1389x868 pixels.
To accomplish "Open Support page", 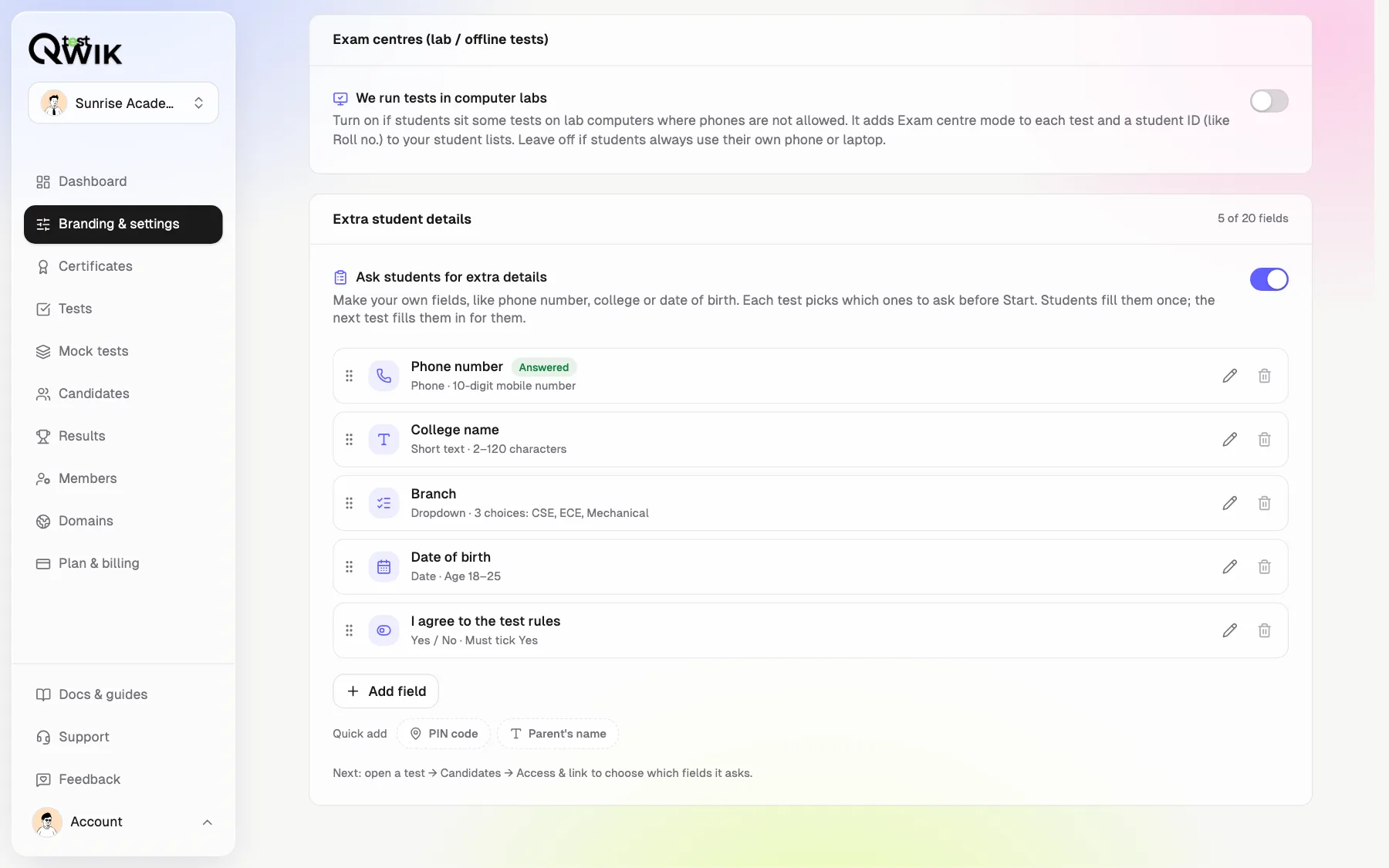I will click(123, 737).
